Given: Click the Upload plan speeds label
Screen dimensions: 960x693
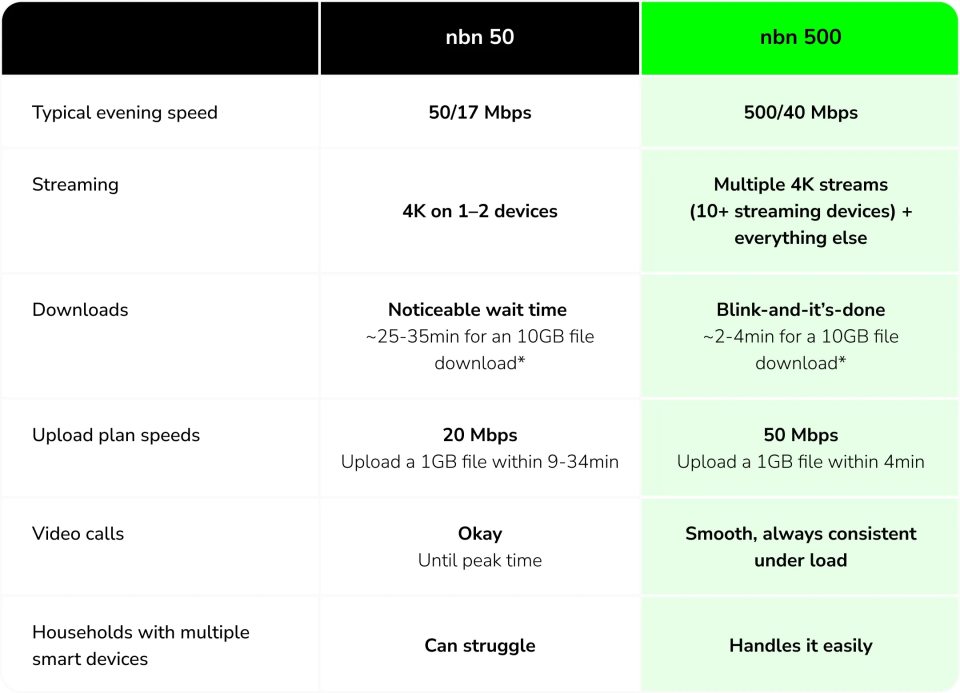Looking at the screenshot, I should (x=116, y=435).
